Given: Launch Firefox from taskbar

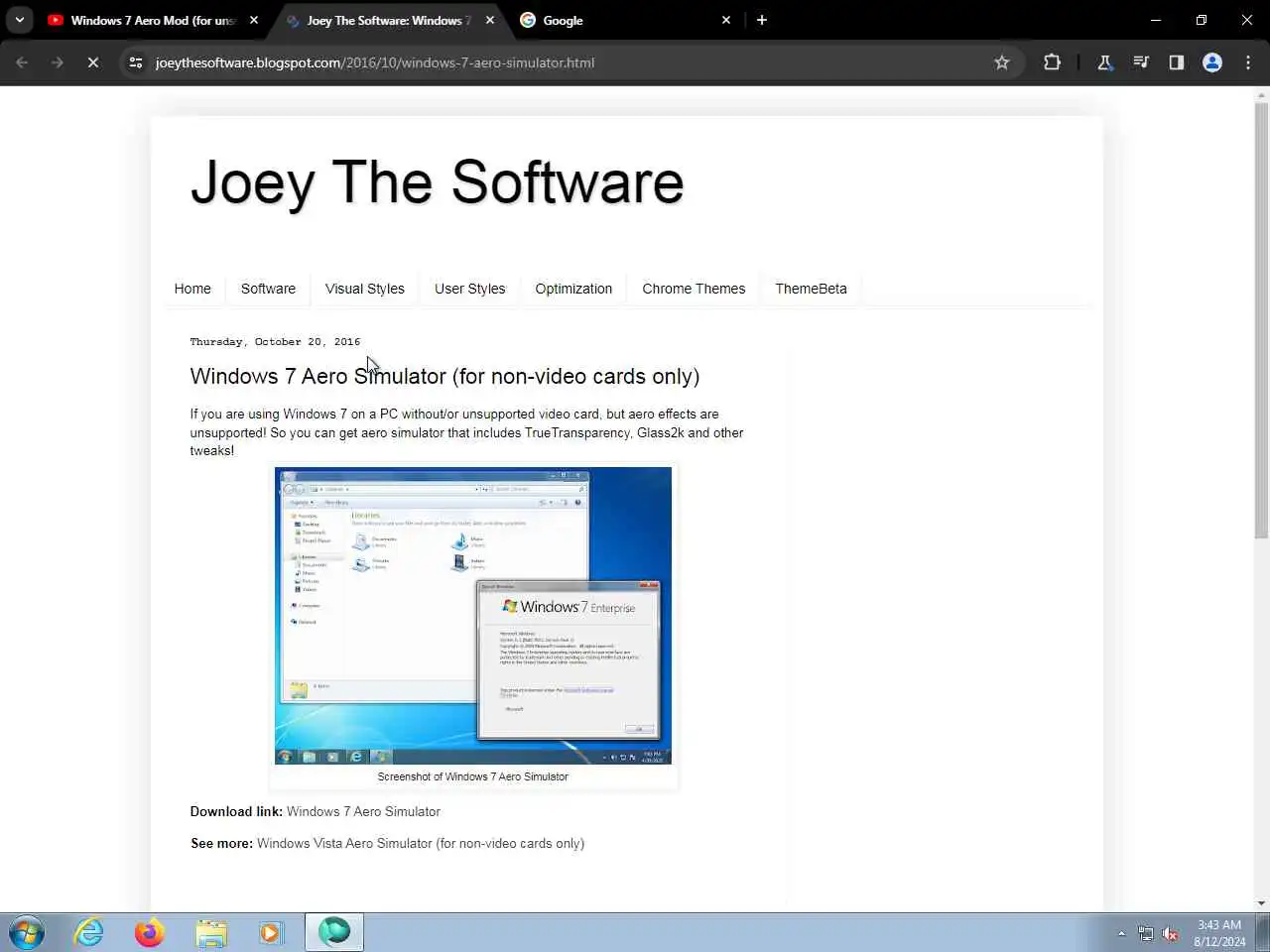Looking at the screenshot, I should click(x=150, y=932).
